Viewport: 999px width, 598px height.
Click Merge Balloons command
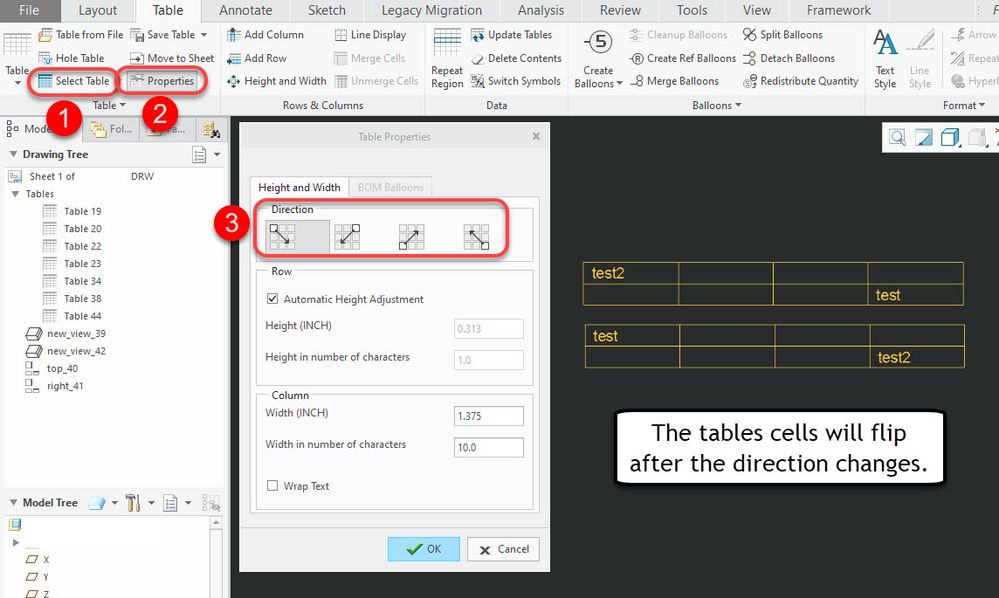click(674, 81)
